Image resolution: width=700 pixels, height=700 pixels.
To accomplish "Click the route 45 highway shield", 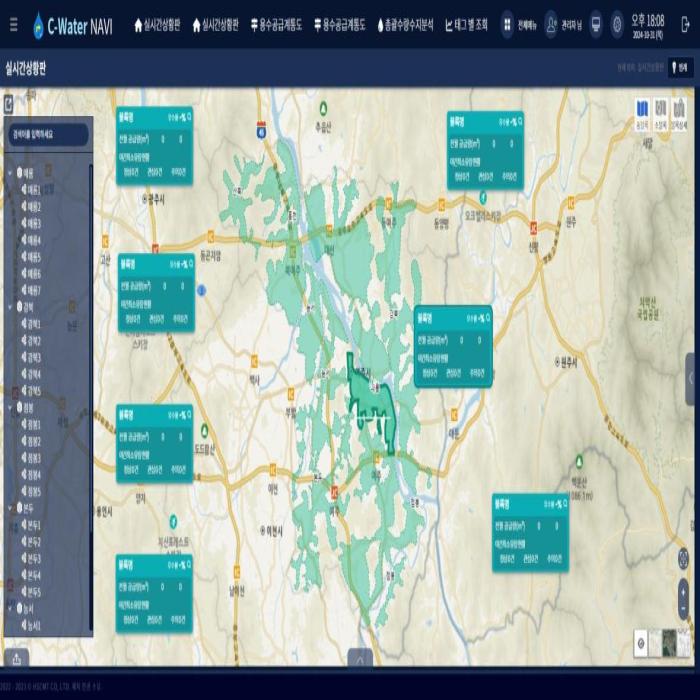I will [x=261, y=129].
